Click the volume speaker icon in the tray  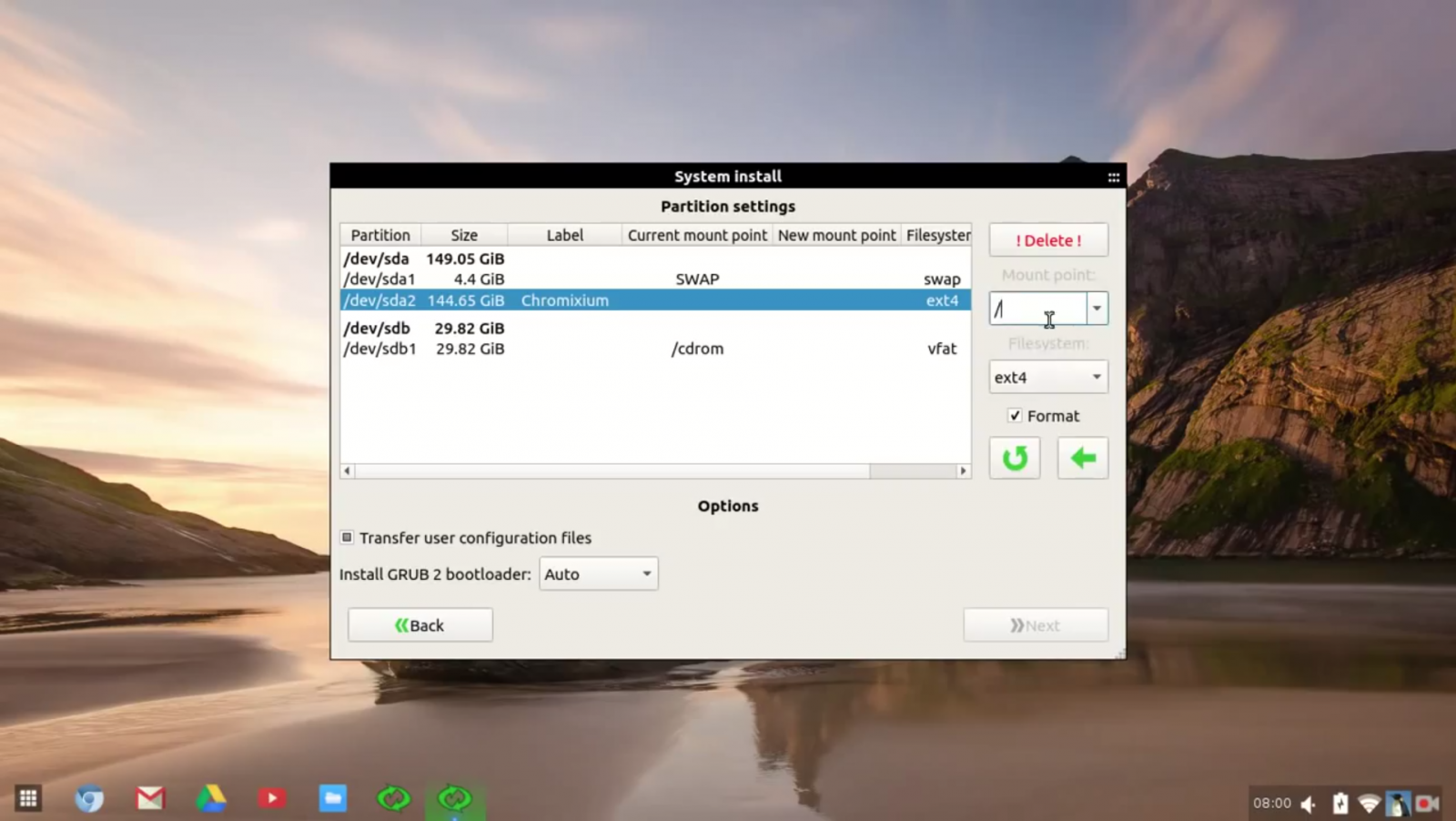click(1309, 803)
